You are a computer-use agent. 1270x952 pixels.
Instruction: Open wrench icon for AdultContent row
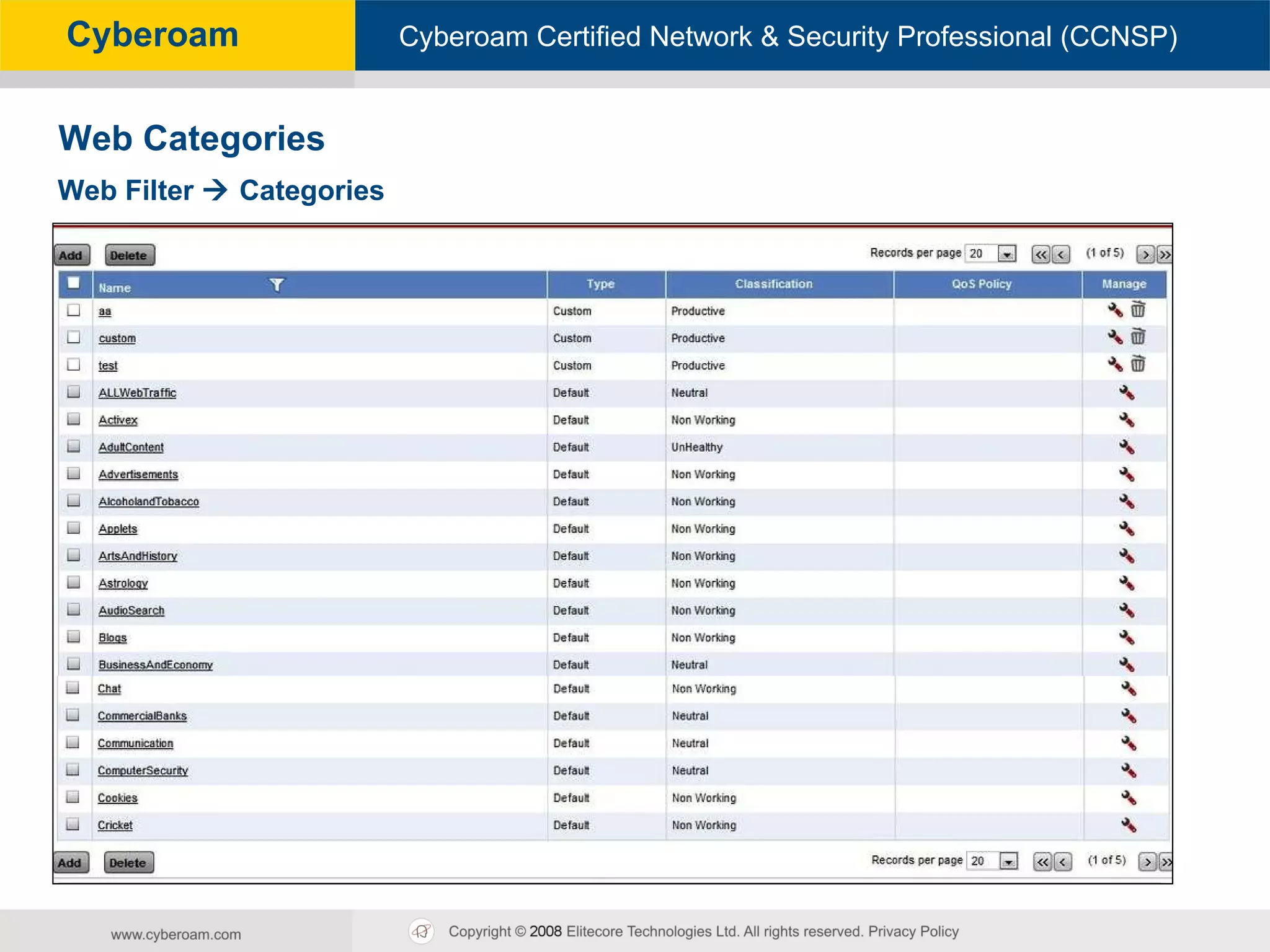pyautogui.click(x=1127, y=447)
